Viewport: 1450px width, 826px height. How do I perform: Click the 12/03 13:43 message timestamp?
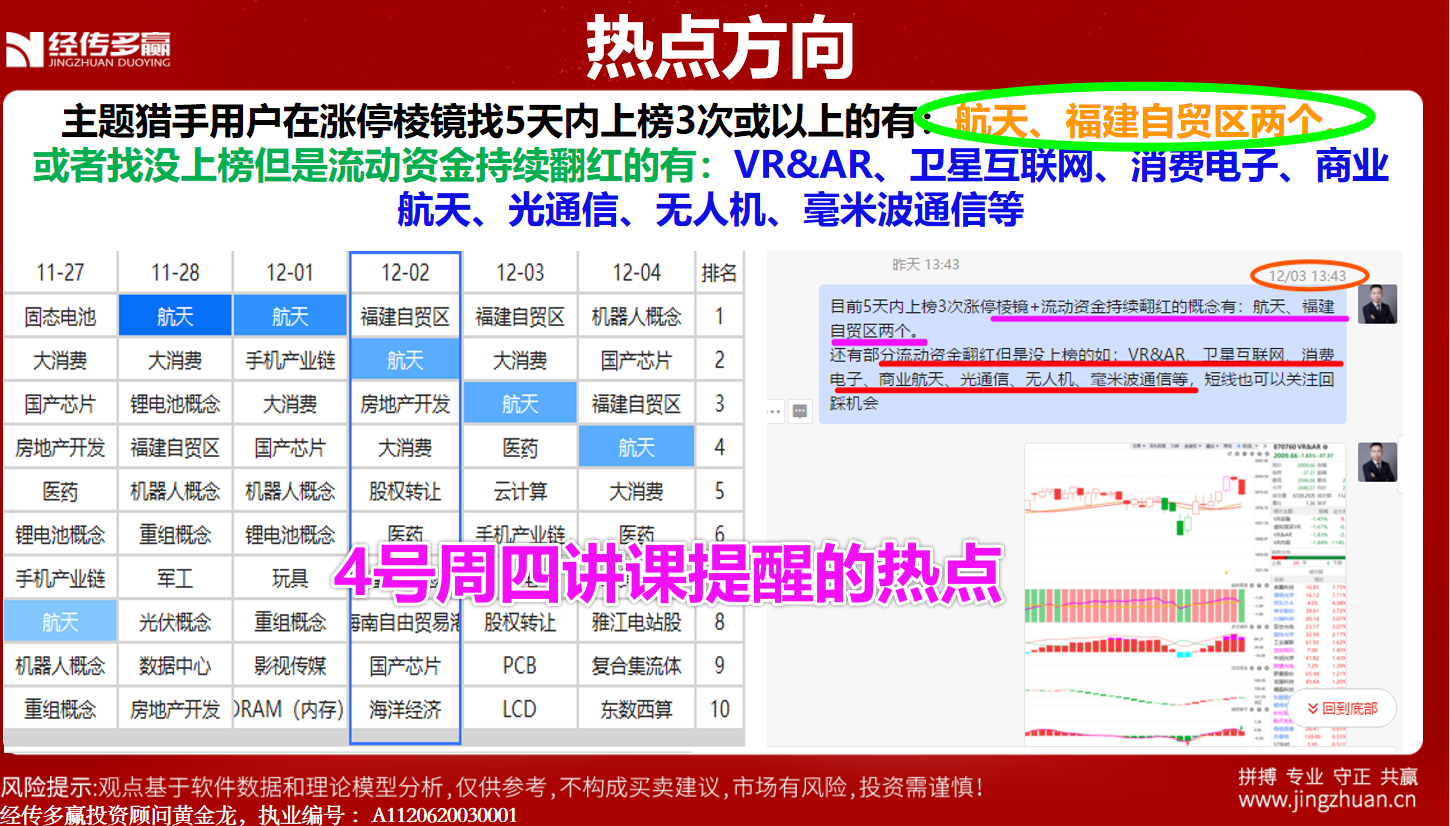(x=1308, y=275)
